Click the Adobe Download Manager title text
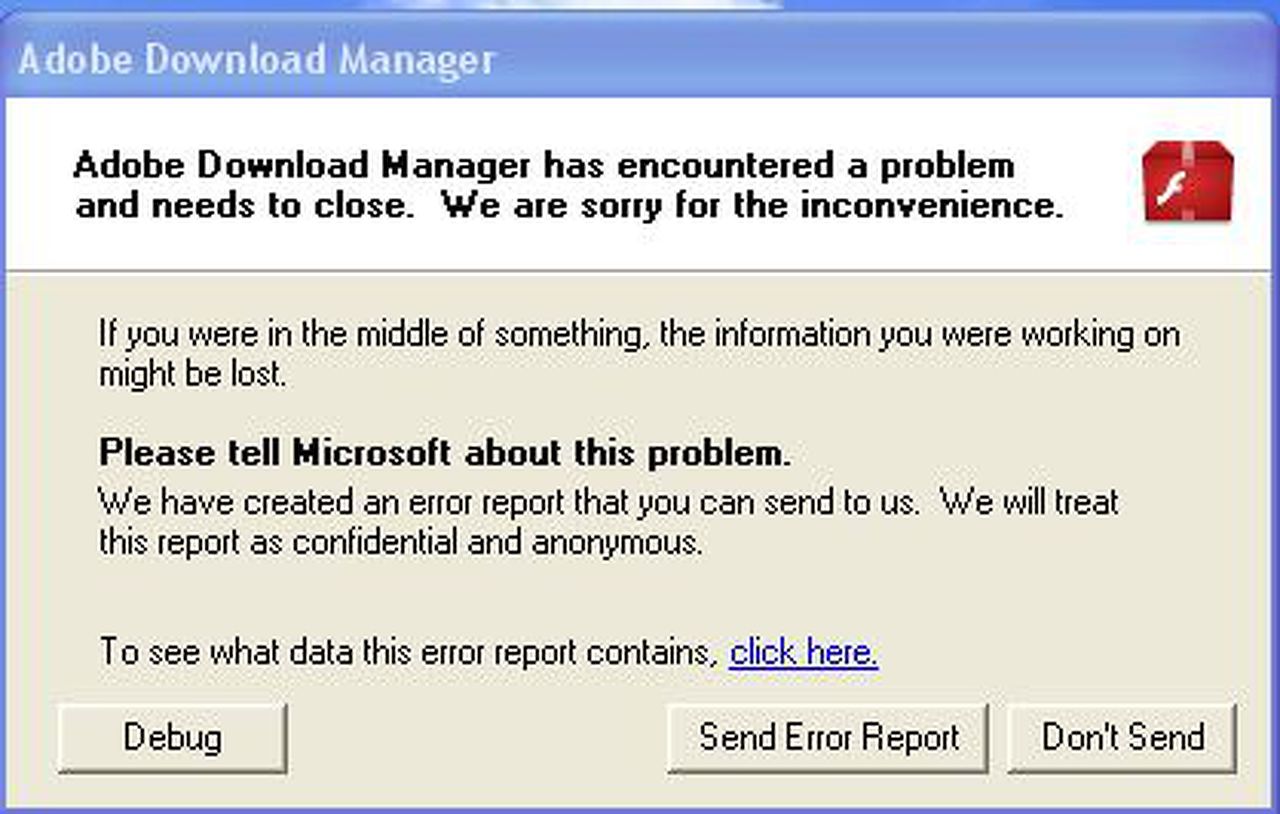The height and width of the screenshot is (814, 1280). [257, 61]
